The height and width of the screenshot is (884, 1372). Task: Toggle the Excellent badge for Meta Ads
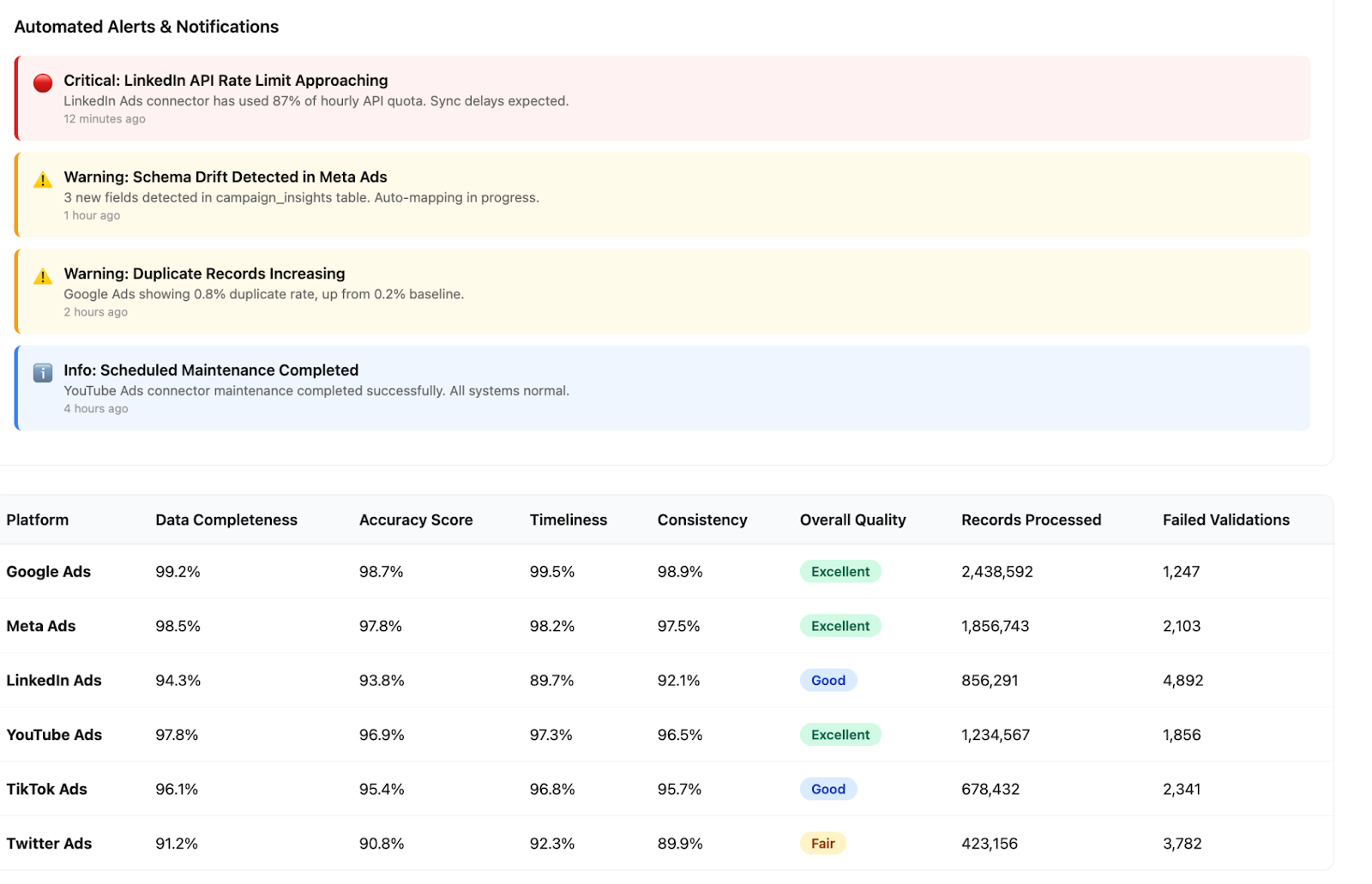(839, 626)
